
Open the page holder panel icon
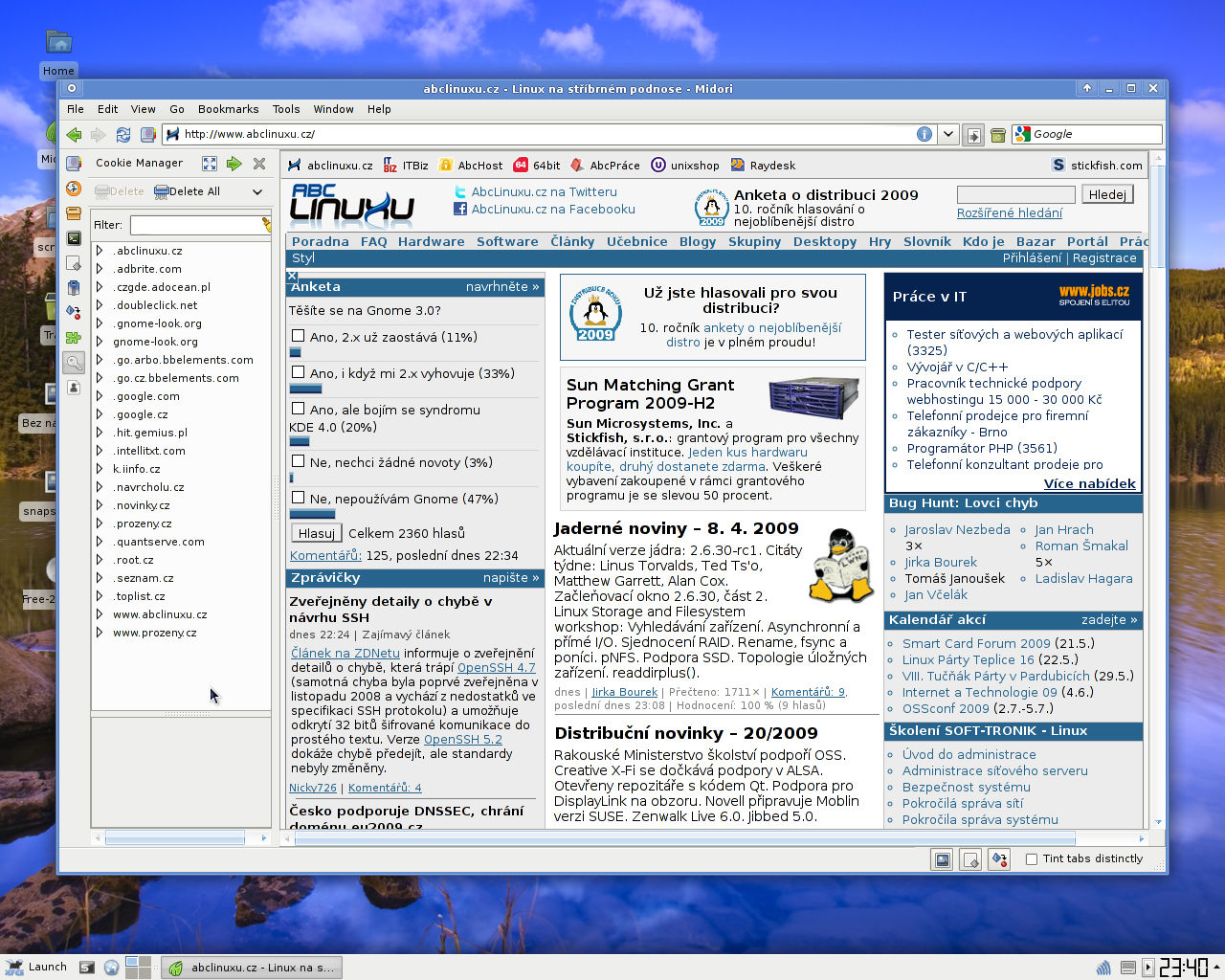tap(74, 263)
